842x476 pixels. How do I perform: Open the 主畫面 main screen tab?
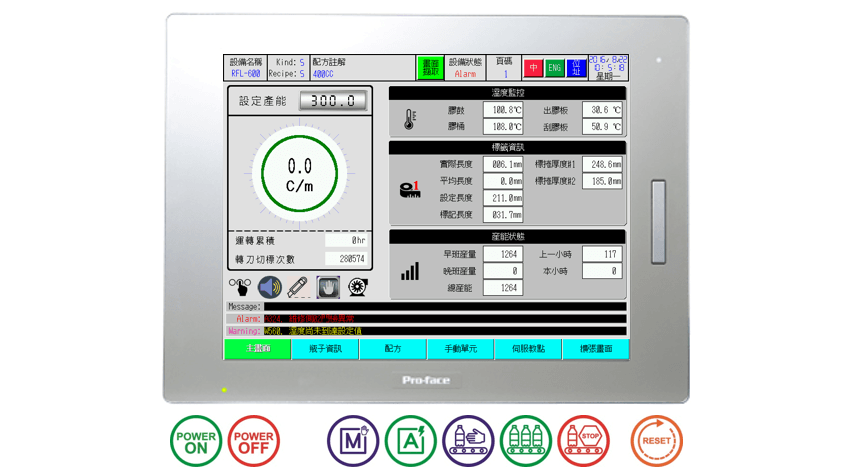coord(258,349)
